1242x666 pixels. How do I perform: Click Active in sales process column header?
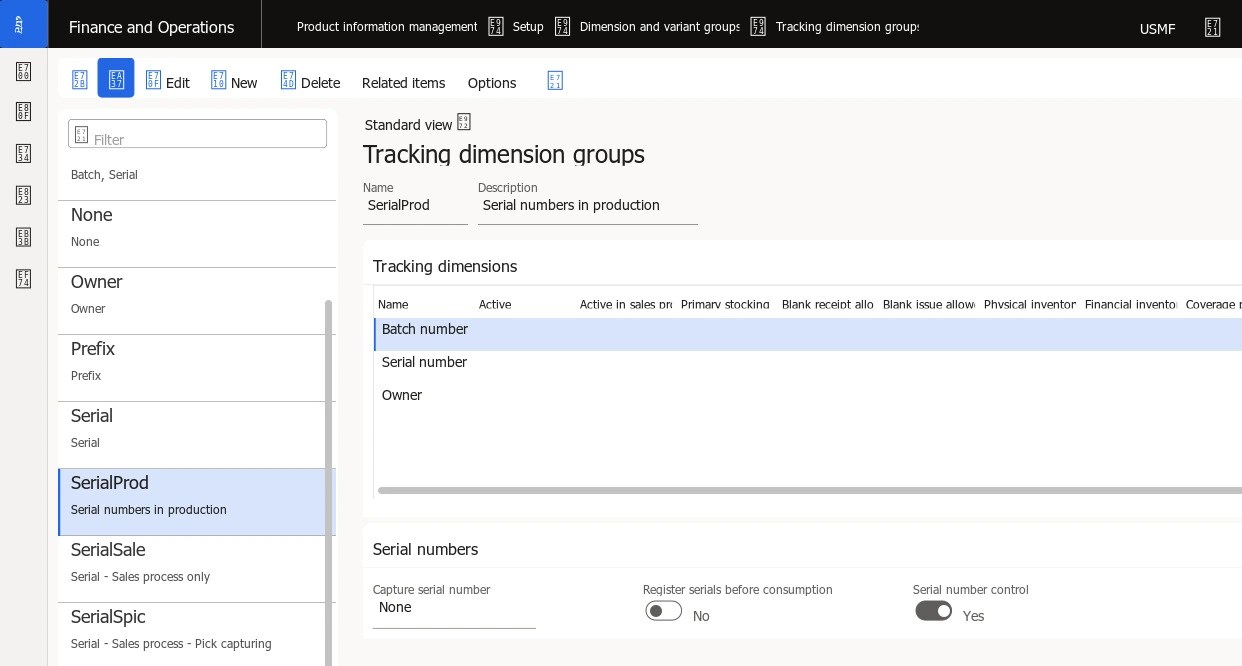625,304
